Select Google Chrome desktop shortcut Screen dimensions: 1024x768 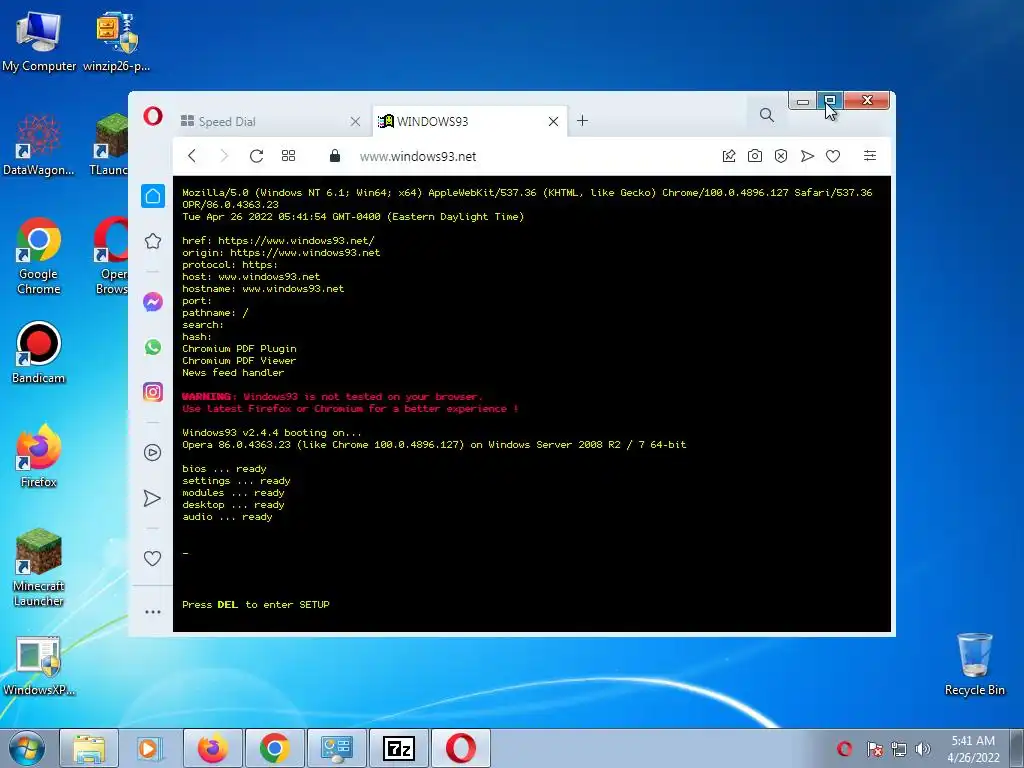coord(39,257)
